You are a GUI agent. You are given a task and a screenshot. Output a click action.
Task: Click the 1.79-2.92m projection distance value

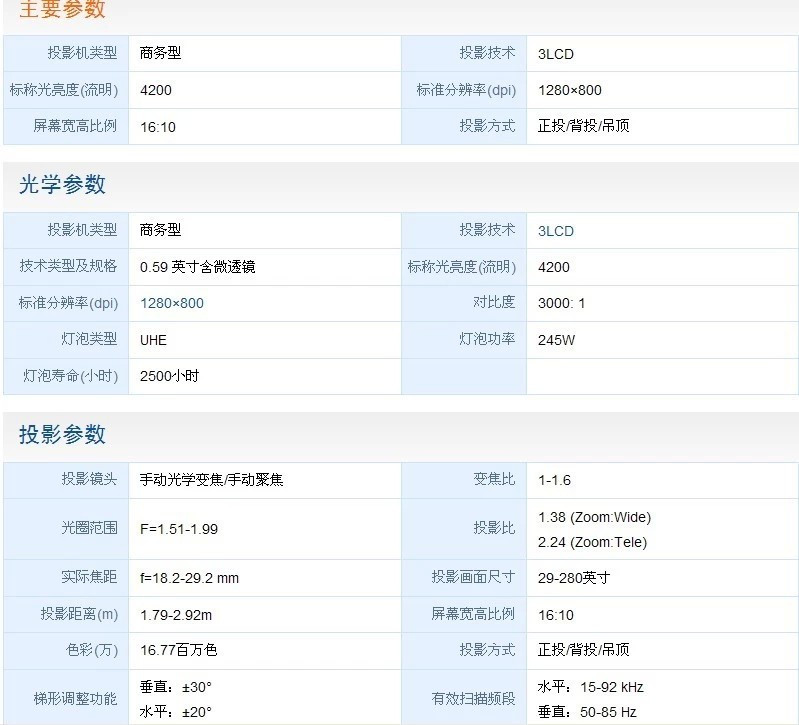pos(176,615)
